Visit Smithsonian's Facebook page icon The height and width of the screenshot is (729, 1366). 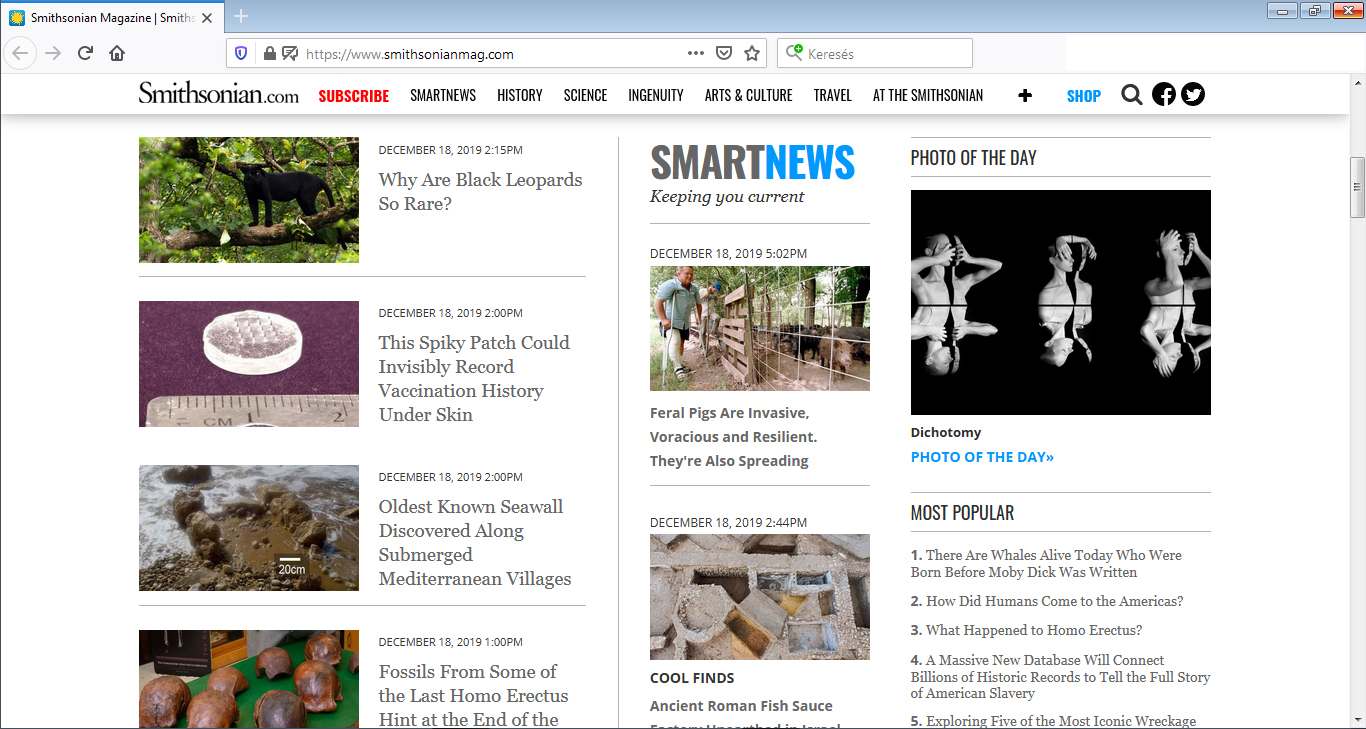[1164, 94]
